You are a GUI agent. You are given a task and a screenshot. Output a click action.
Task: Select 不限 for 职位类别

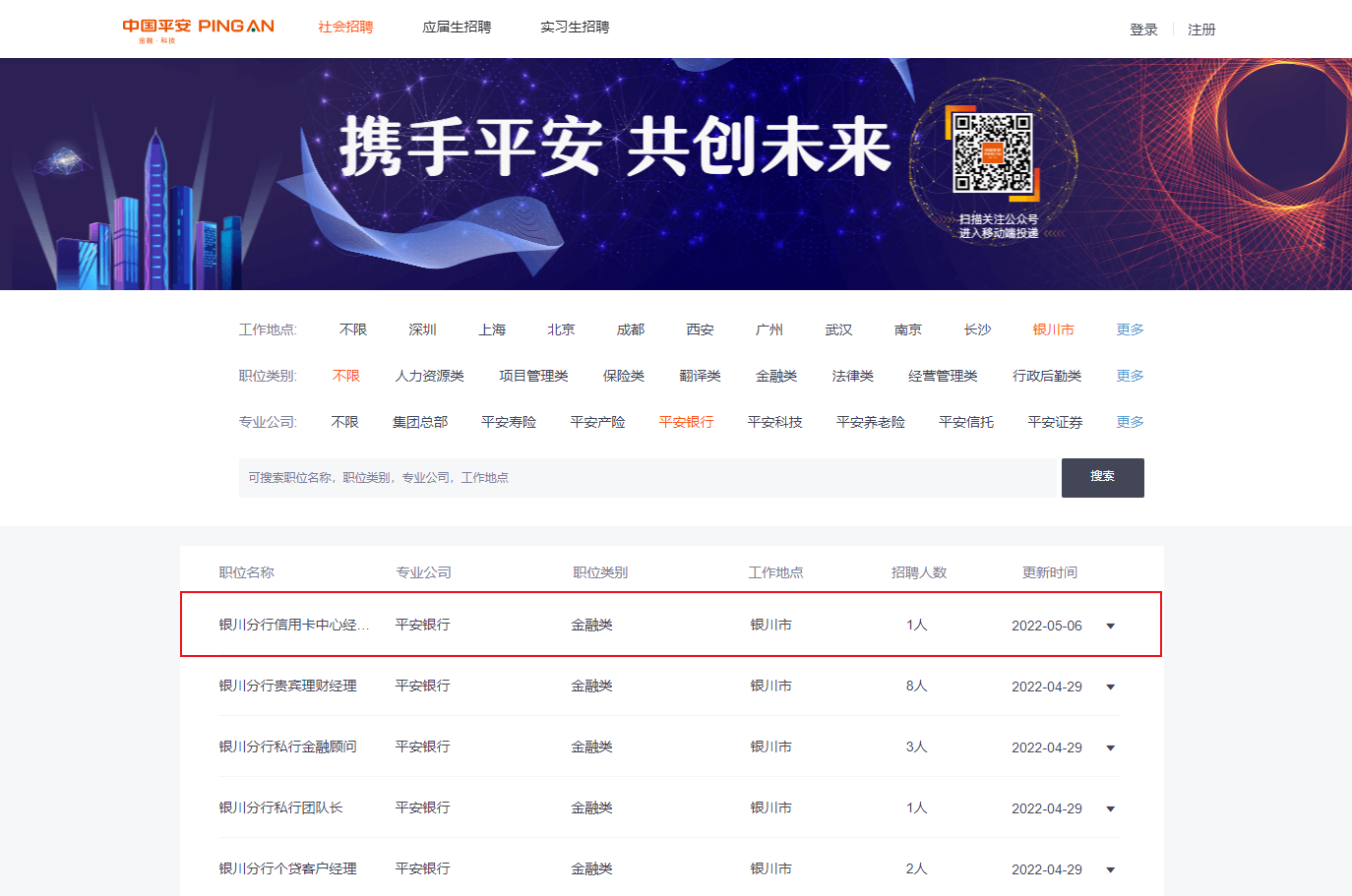346,376
